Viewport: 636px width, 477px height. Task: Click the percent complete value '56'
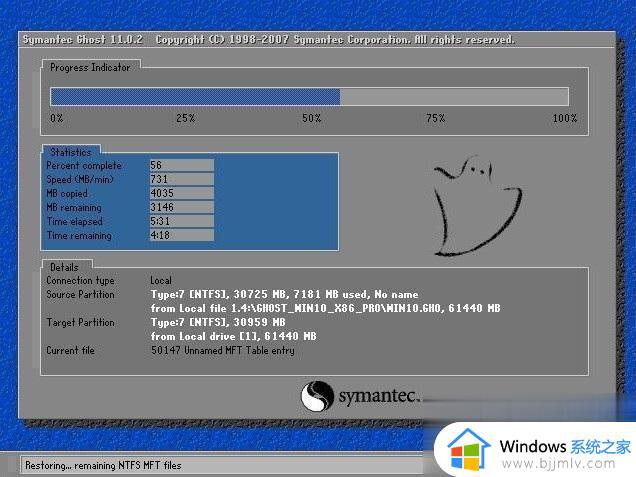click(x=182, y=165)
